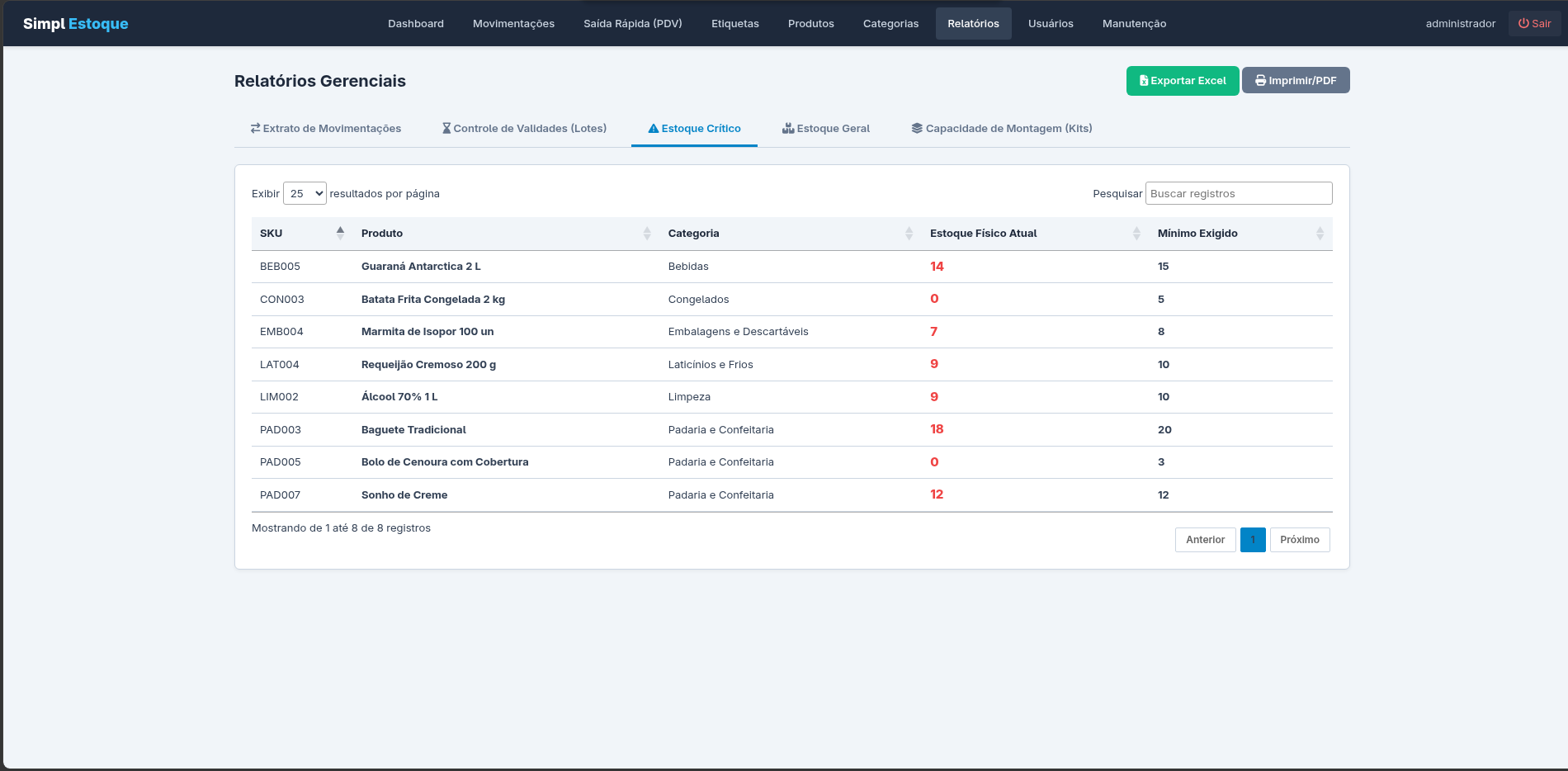Click product Baguete Tradicional
Screen dimensions: 1568x771
point(413,430)
